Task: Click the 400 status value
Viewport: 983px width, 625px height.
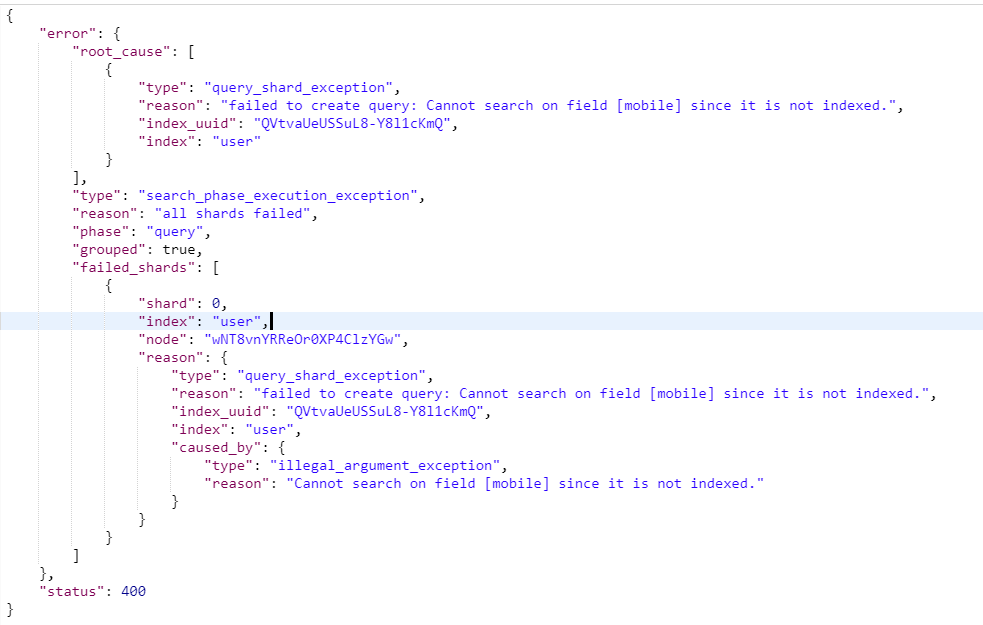Action: [133, 592]
